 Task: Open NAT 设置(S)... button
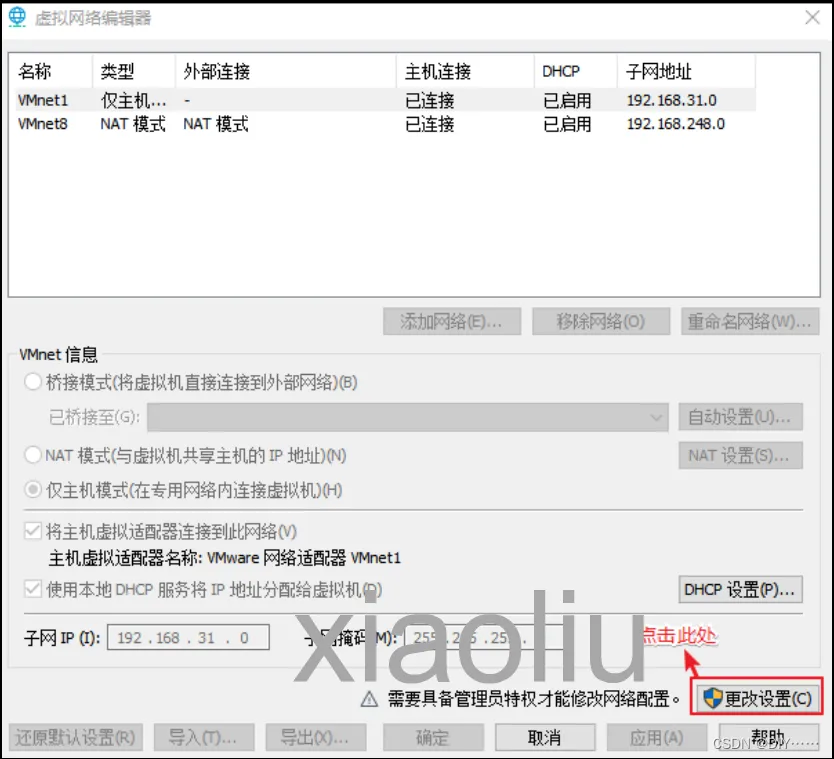(740, 455)
